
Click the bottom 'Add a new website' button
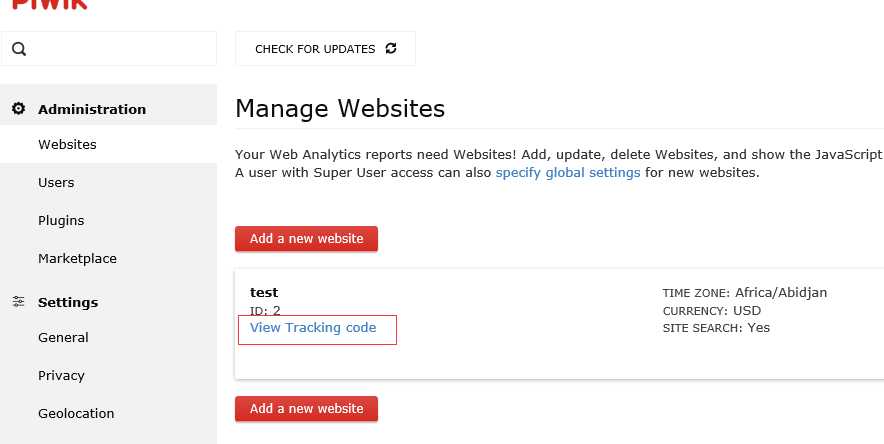click(x=306, y=409)
